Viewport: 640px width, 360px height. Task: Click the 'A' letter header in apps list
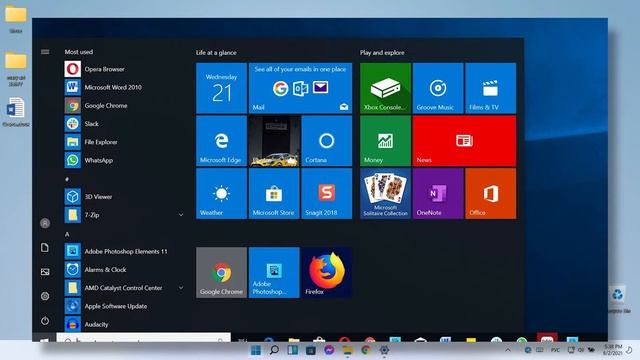(x=67, y=234)
